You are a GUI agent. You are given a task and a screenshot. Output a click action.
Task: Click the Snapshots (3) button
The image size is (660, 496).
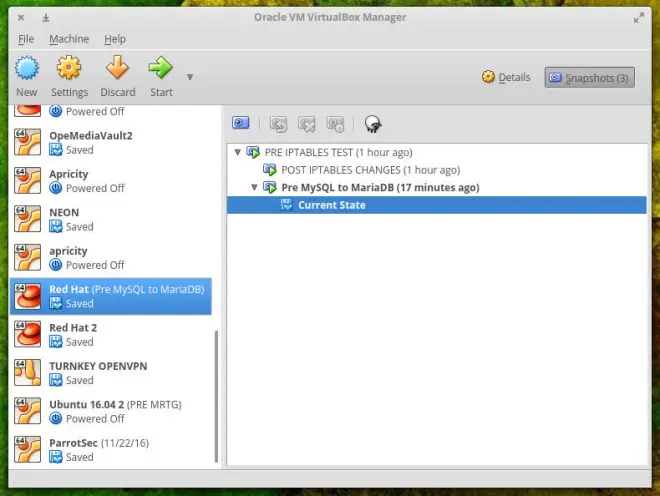589,77
